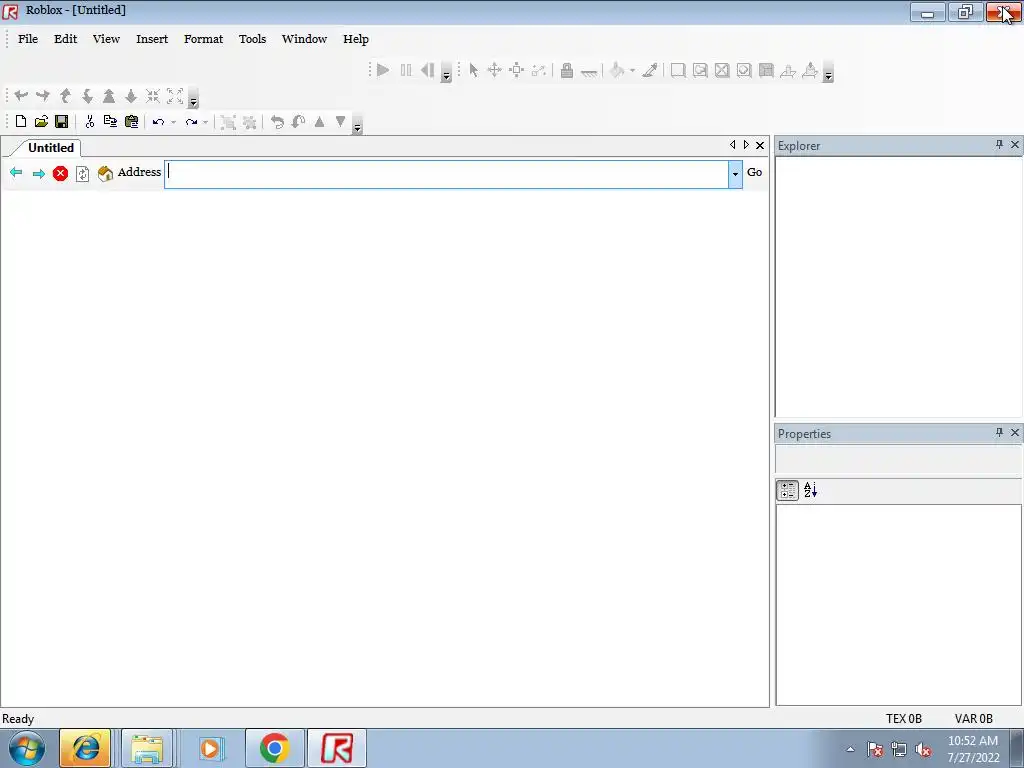The height and width of the screenshot is (768, 1024).
Task: Open the Format menu
Action: coord(203,39)
